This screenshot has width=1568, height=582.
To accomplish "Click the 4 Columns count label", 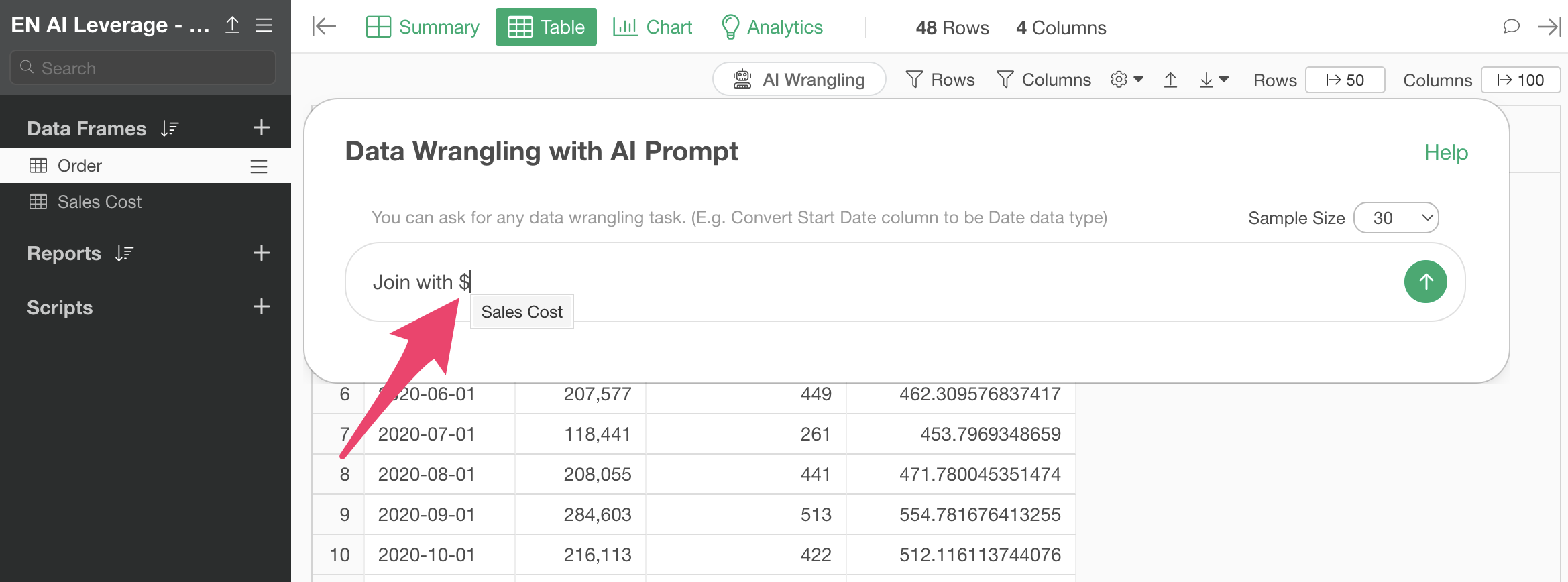I will tap(1061, 27).
